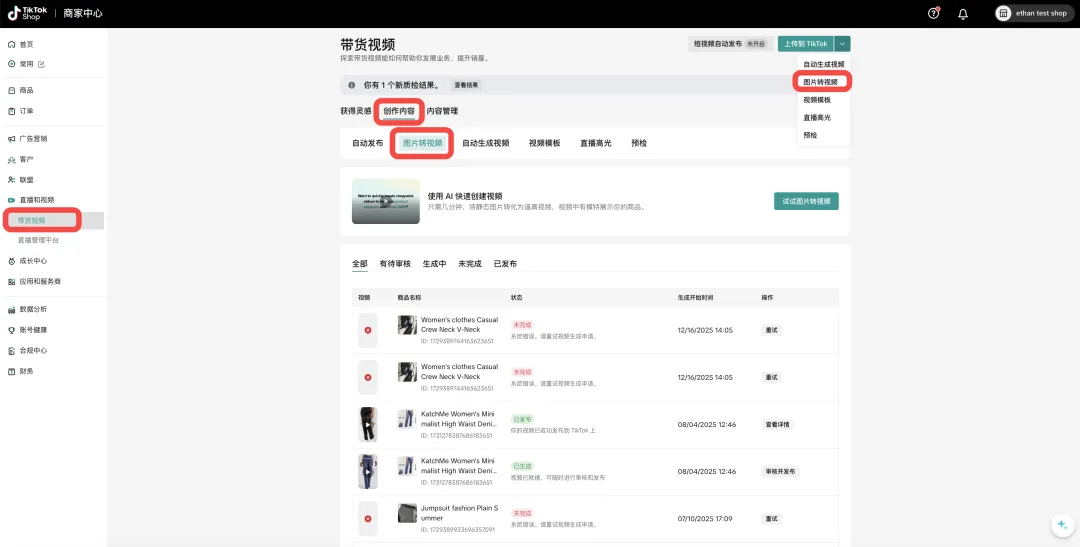This screenshot has height=547, width=1080.
Task: Choose 自动生成视频 in the upload dropdown menu
Action: [x=823, y=64]
